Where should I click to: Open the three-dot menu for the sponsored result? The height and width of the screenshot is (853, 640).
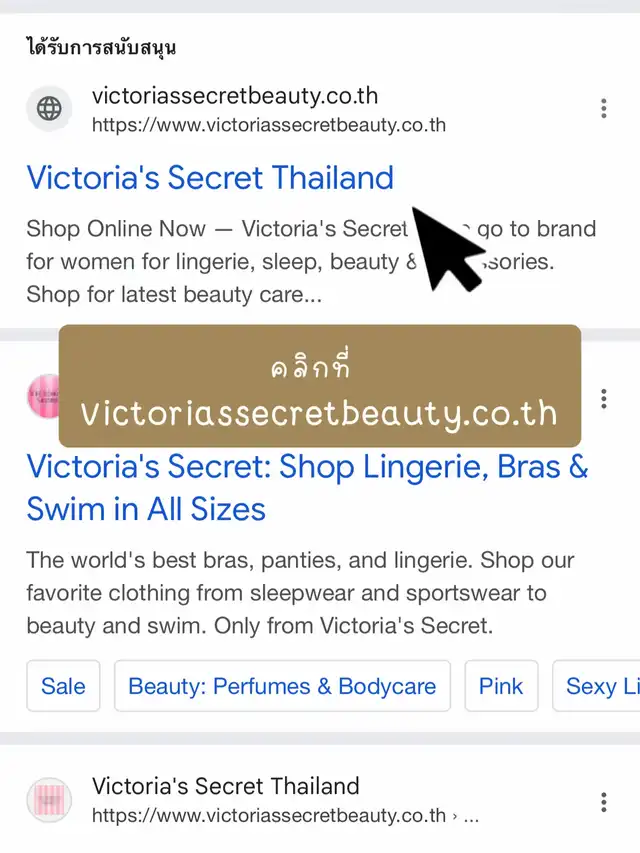coord(604,108)
